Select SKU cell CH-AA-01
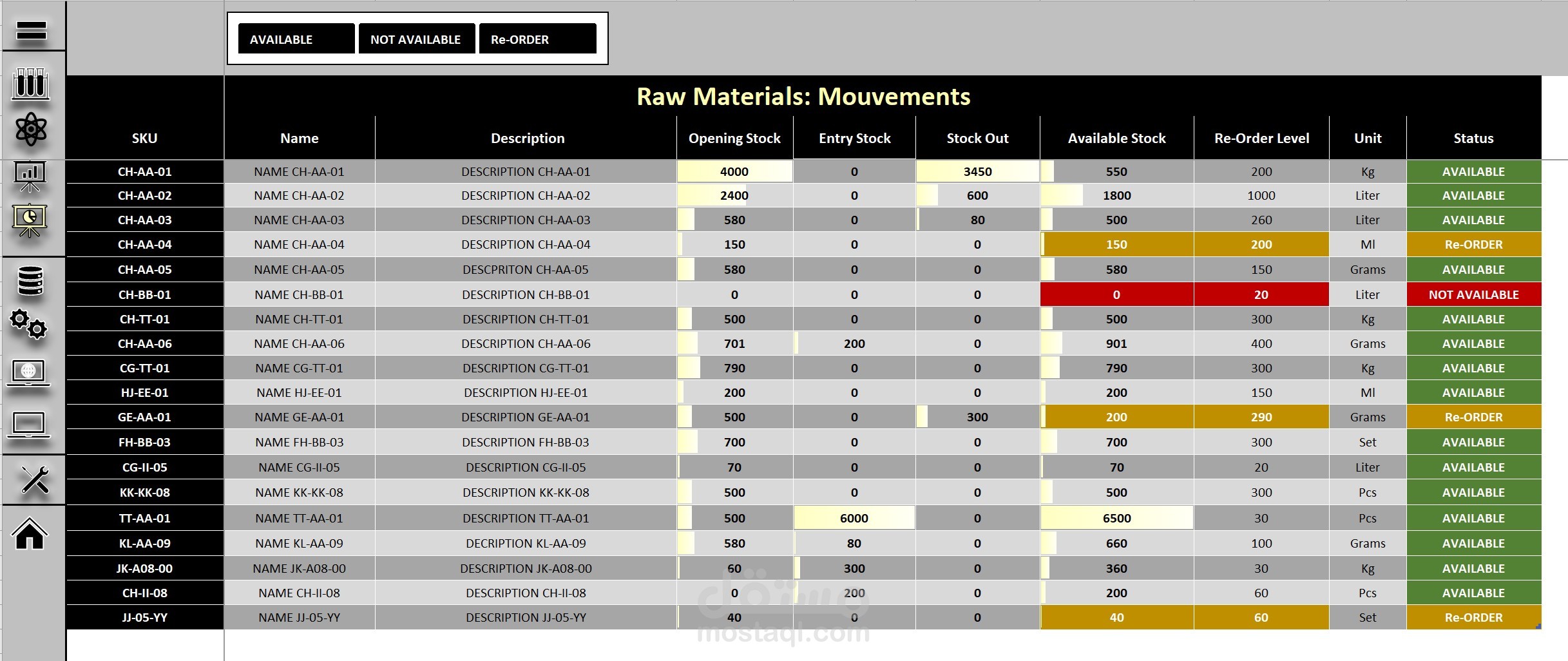This screenshot has height=661, width=1568. pyautogui.click(x=145, y=171)
